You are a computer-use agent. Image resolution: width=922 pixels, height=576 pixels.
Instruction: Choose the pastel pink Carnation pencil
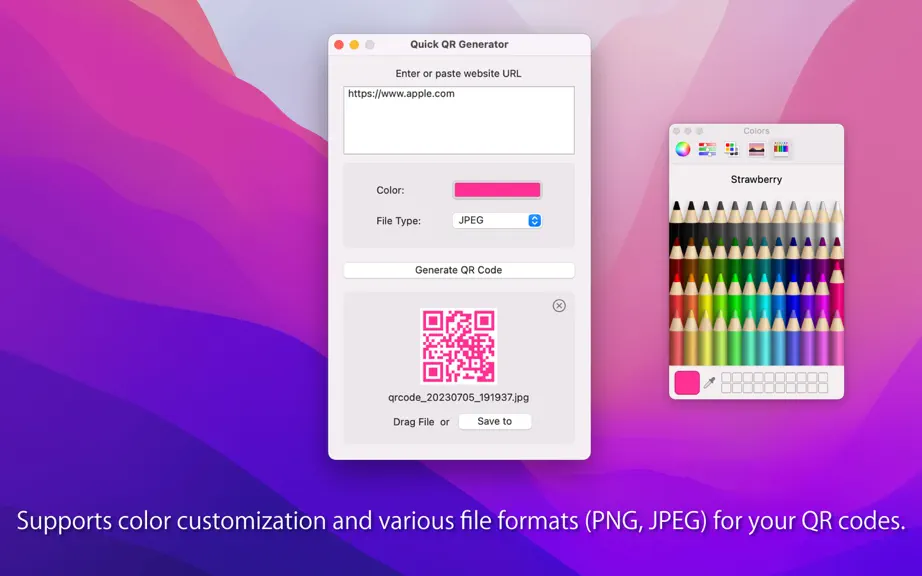click(836, 338)
